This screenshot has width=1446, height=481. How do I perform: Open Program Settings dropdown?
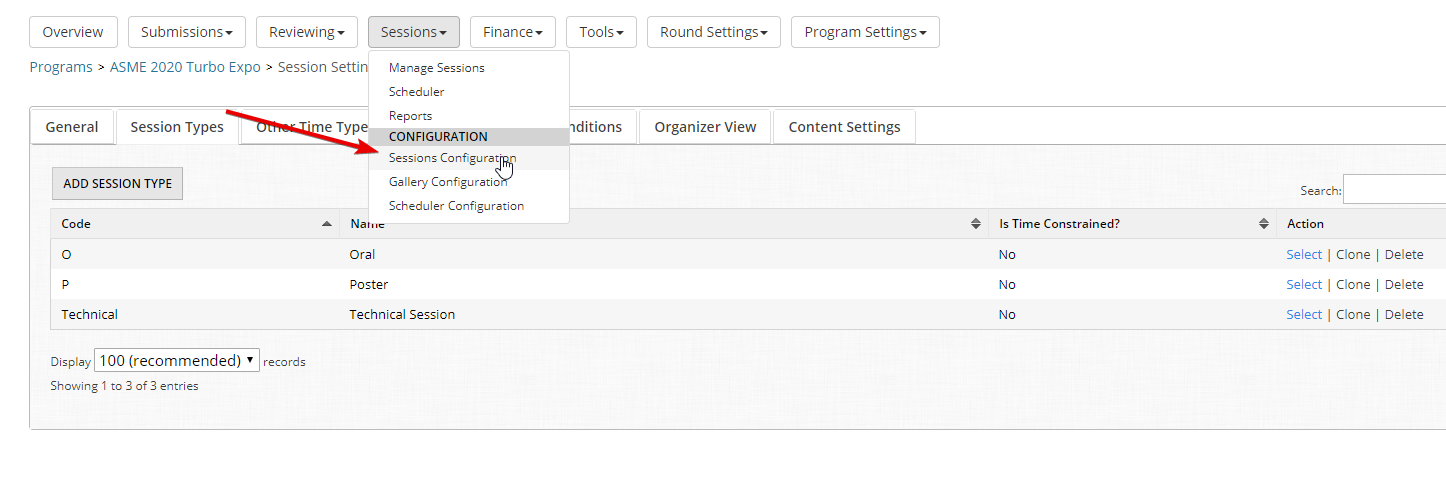point(864,32)
